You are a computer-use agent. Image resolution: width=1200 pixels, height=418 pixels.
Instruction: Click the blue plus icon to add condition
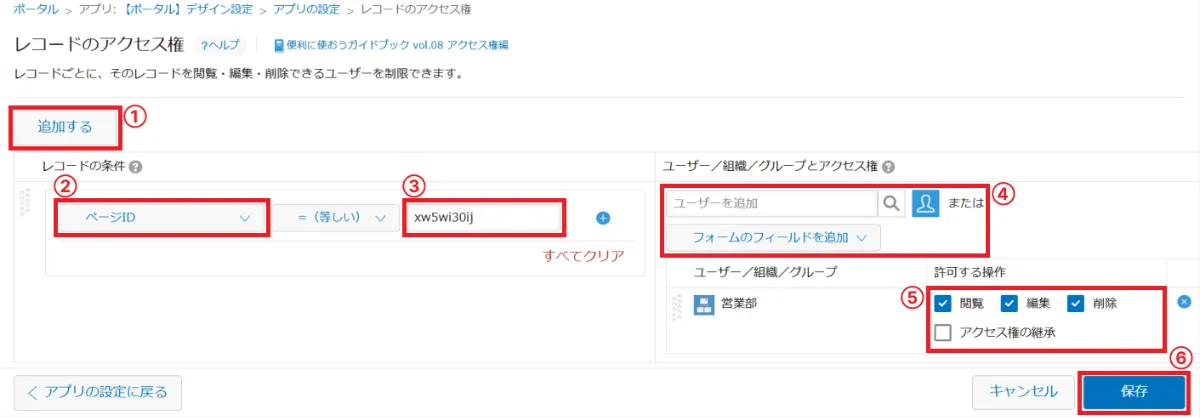(x=603, y=218)
